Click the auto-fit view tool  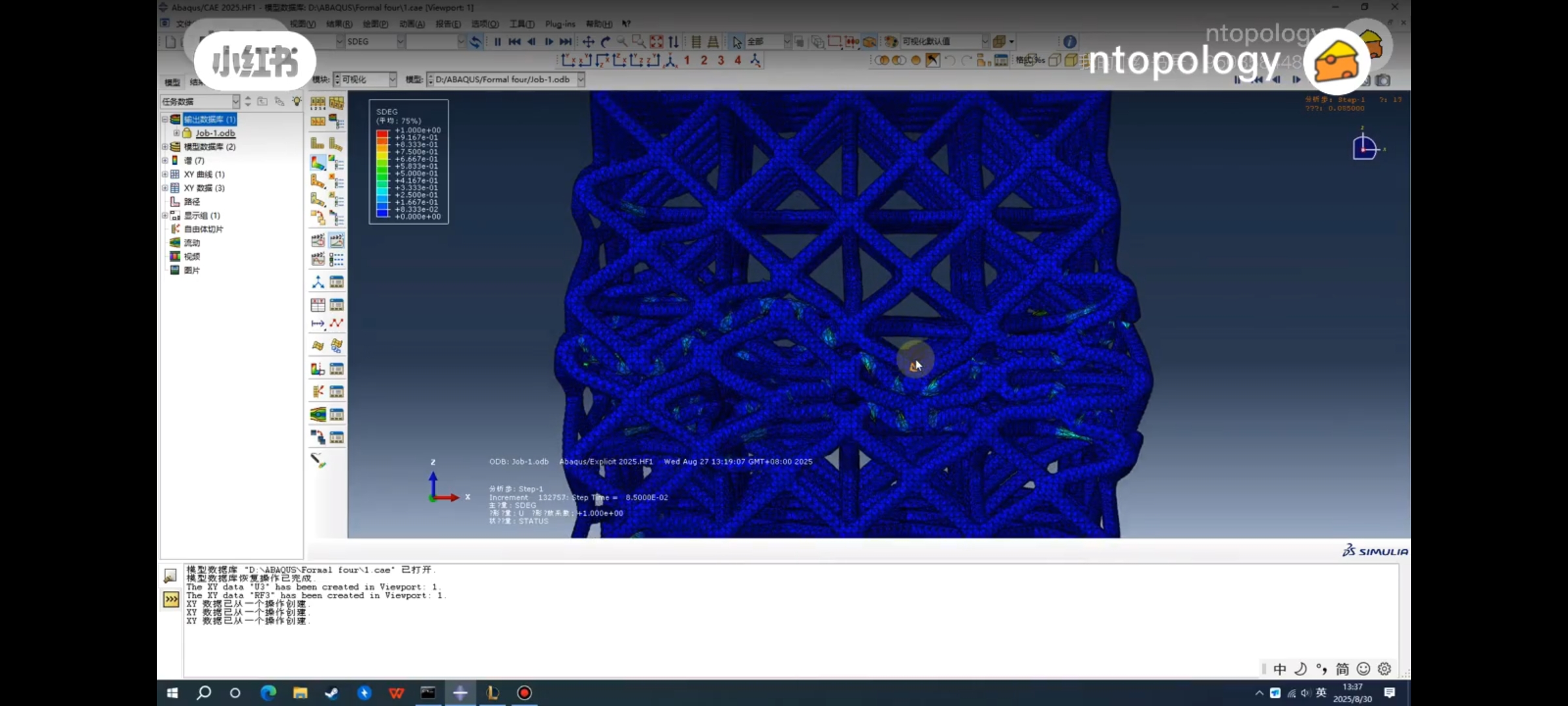pyautogui.click(x=657, y=41)
